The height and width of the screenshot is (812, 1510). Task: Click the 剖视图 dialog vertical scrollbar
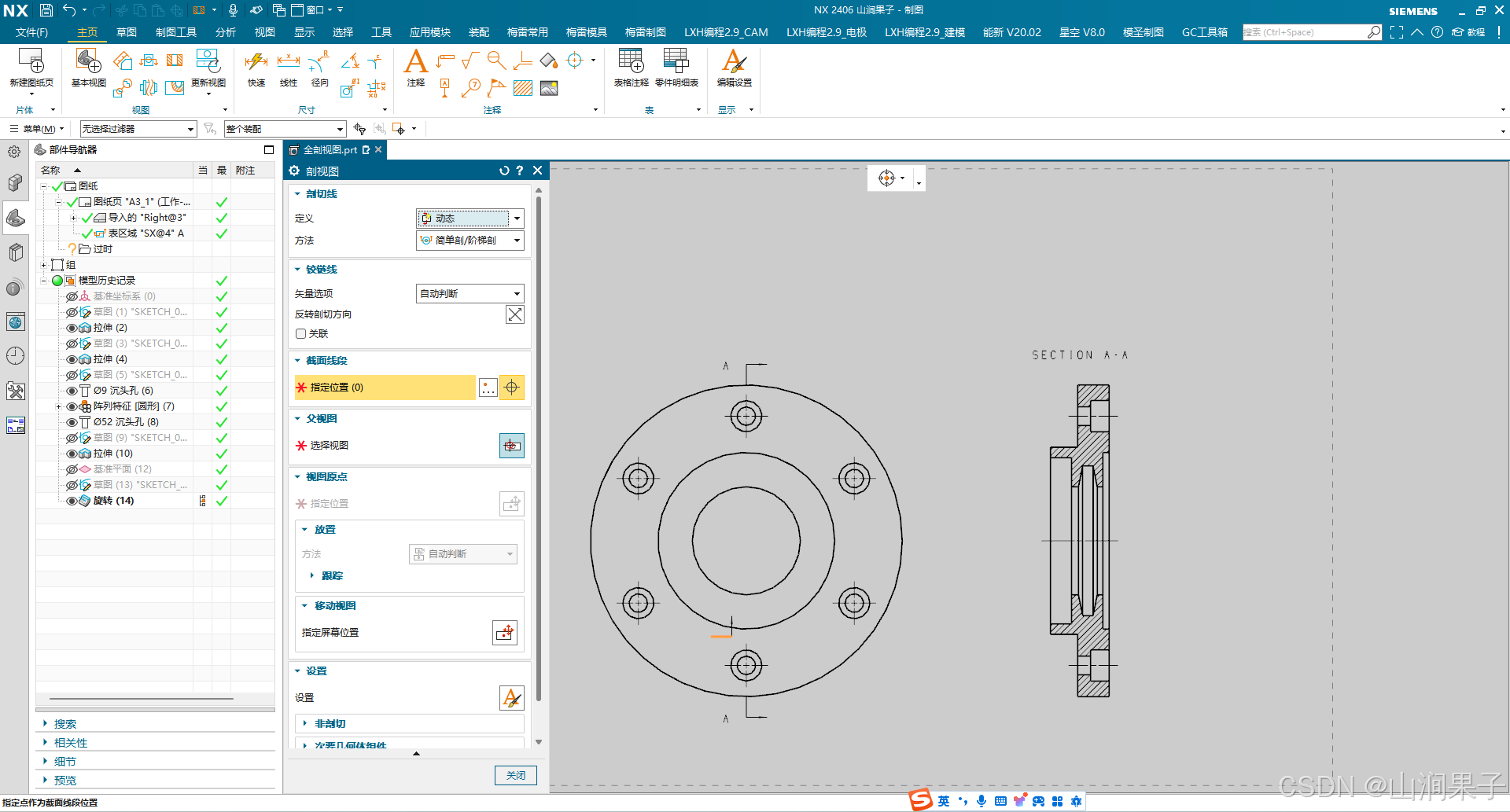(x=539, y=448)
